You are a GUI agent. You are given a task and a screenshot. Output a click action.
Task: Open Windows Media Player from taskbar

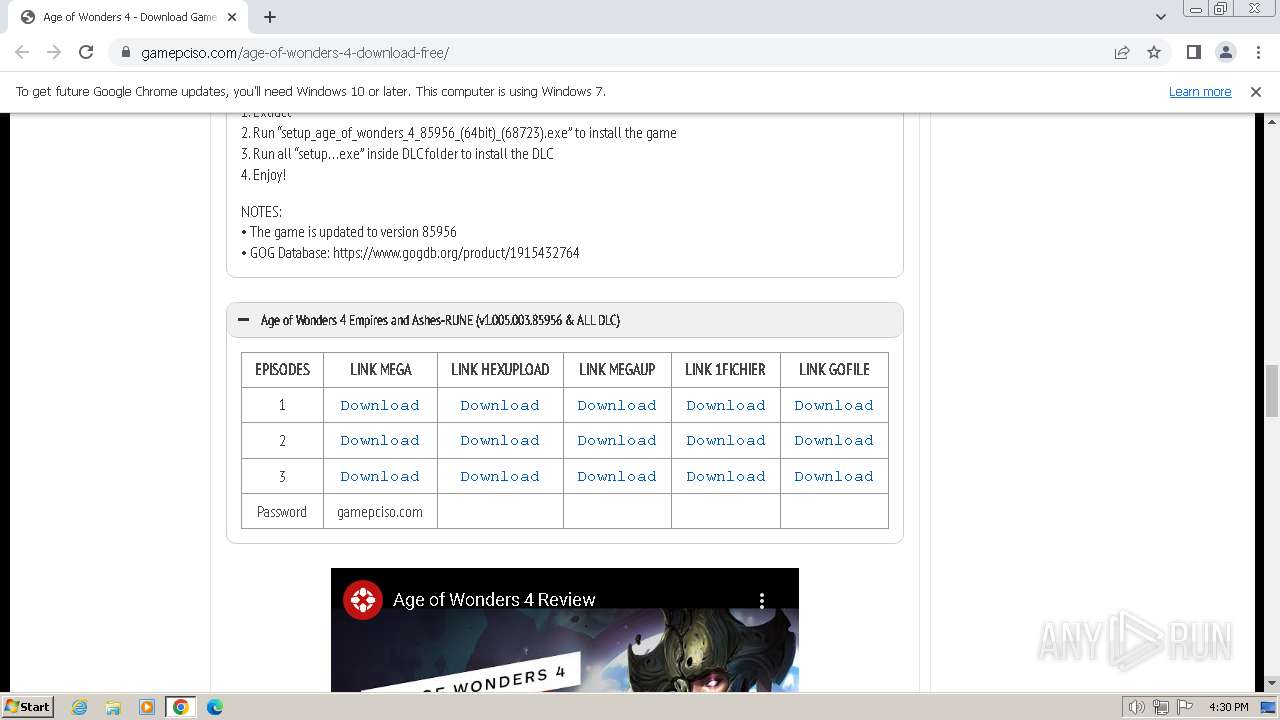point(147,707)
